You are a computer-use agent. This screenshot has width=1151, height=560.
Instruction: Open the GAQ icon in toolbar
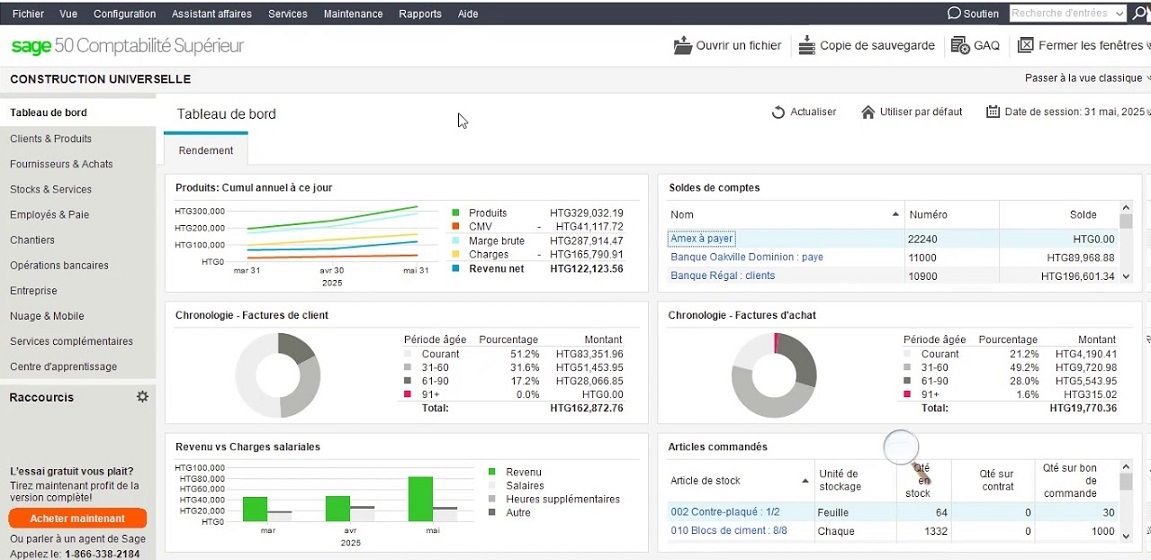tap(960, 45)
